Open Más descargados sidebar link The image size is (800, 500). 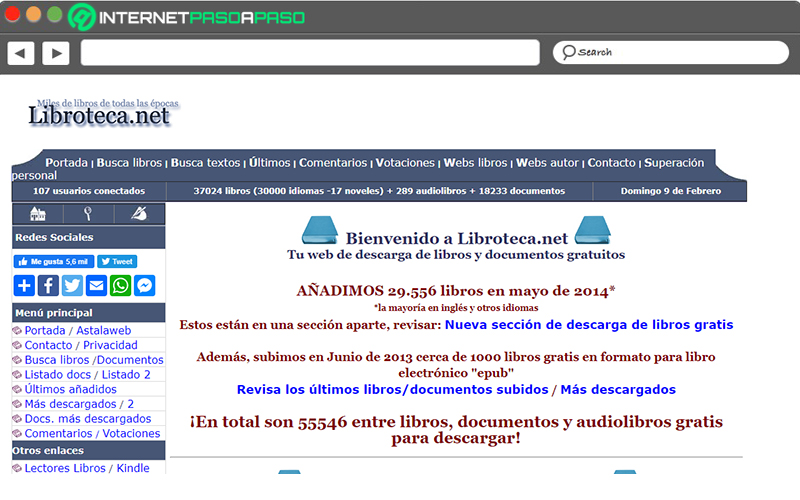click(x=70, y=404)
